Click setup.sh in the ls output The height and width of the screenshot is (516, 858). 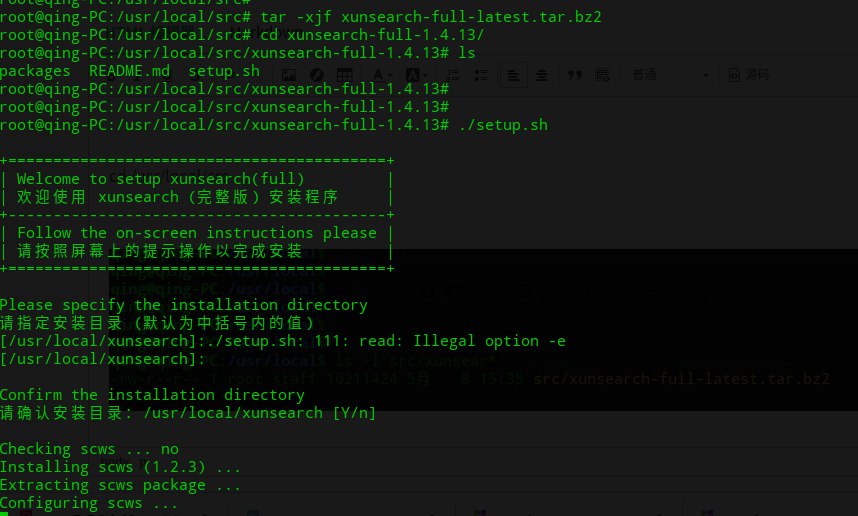(x=223, y=71)
